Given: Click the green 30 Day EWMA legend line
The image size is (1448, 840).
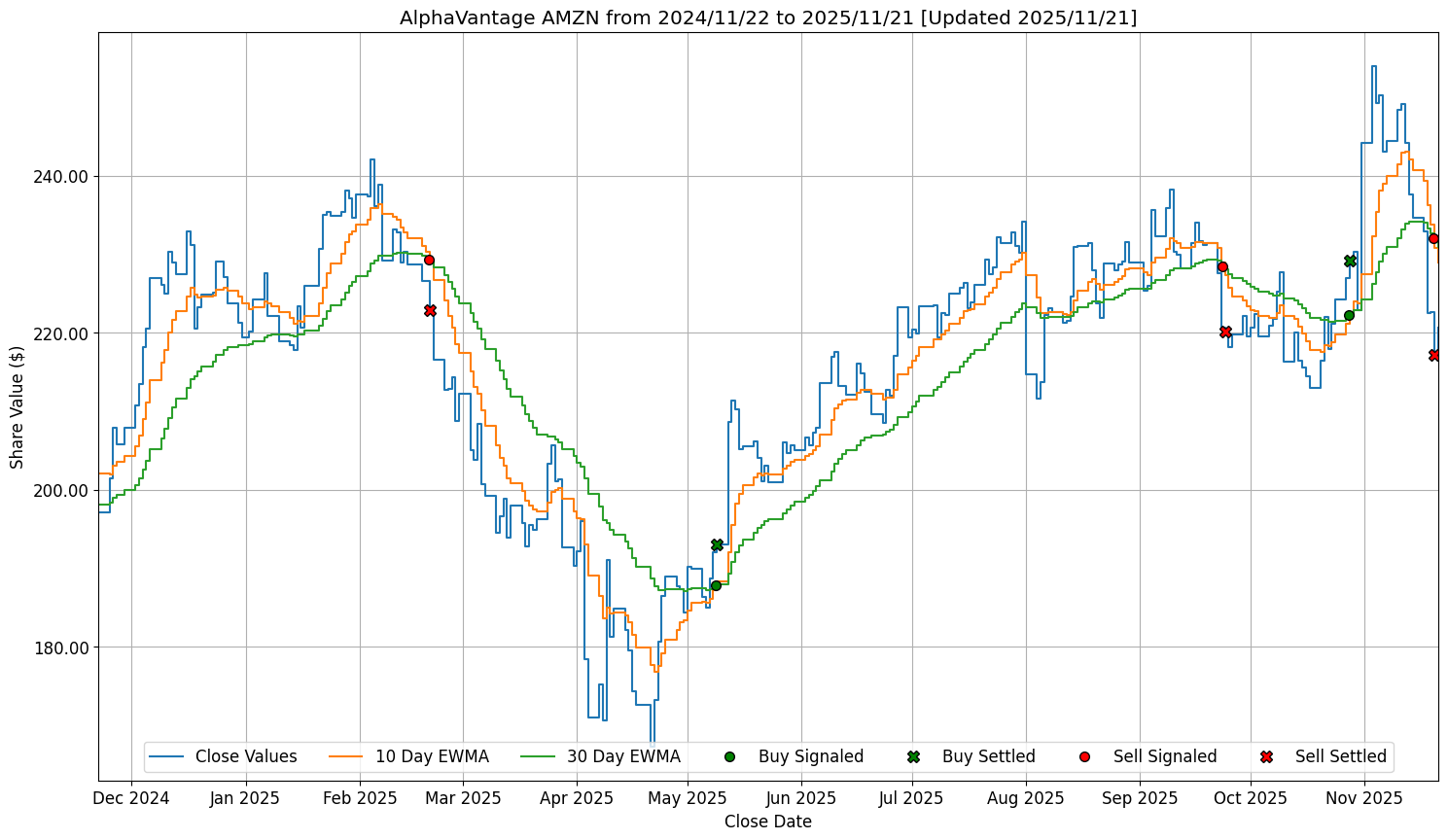Looking at the screenshot, I should click(x=539, y=756).
